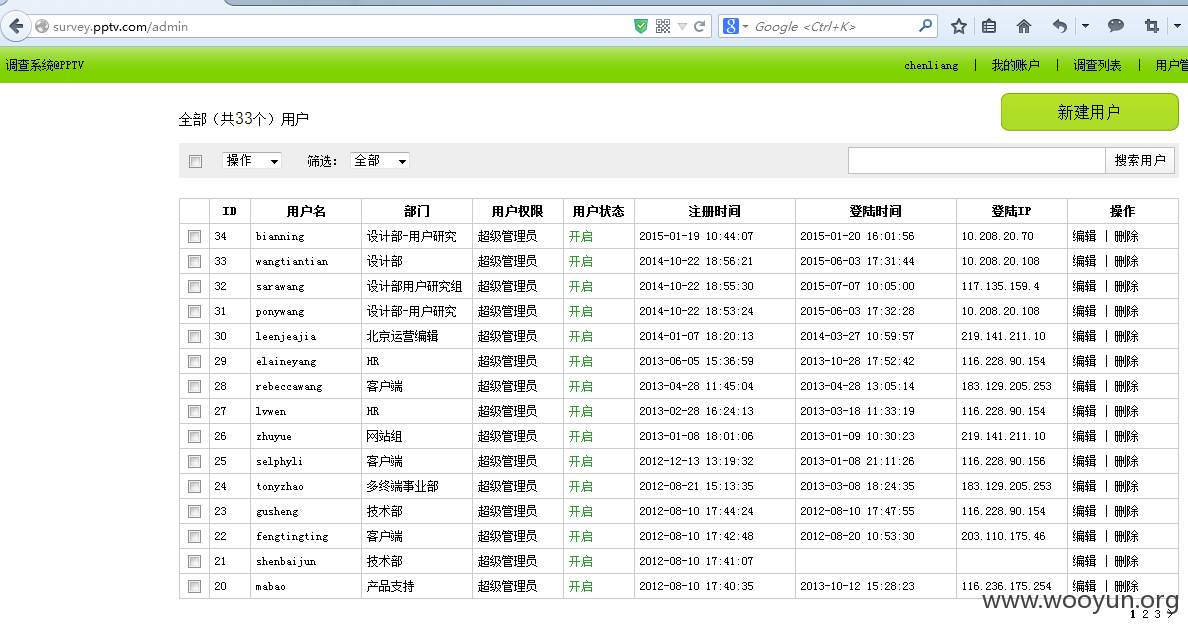
Task: Select checkbox for user sarawang
Action: 195,286
